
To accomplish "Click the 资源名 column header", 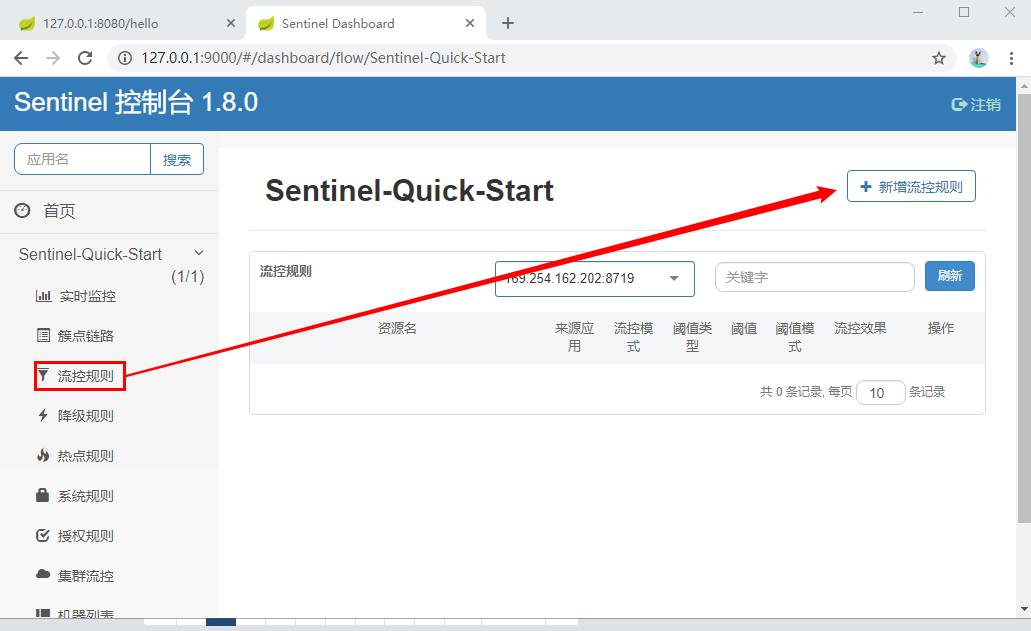I will click(397, 328).
